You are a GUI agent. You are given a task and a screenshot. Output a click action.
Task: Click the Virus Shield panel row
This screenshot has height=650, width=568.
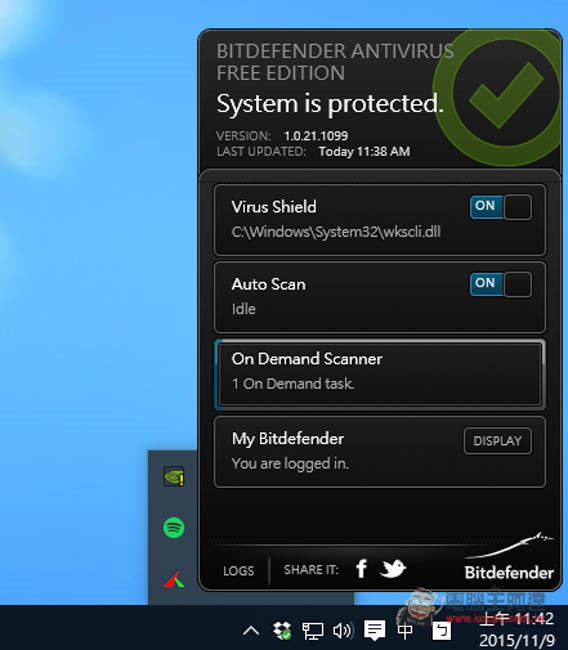pyautogui.click(x=379, y=220)
